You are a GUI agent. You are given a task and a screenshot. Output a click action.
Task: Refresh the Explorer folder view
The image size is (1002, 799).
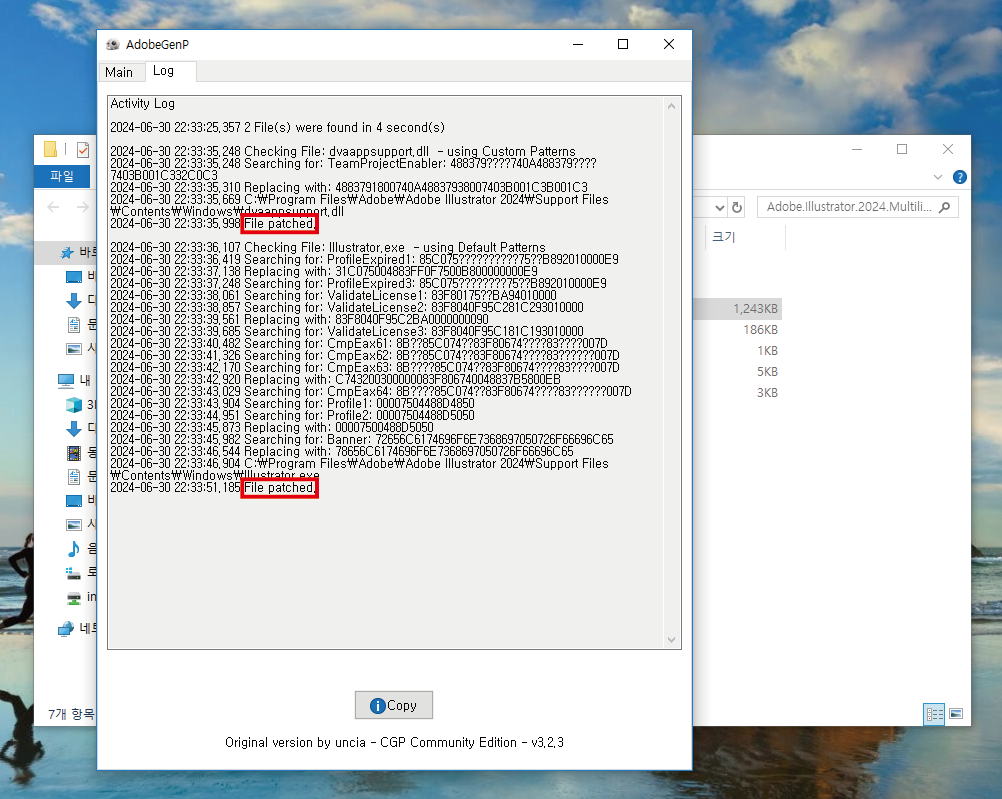click(x=737, y=207)
